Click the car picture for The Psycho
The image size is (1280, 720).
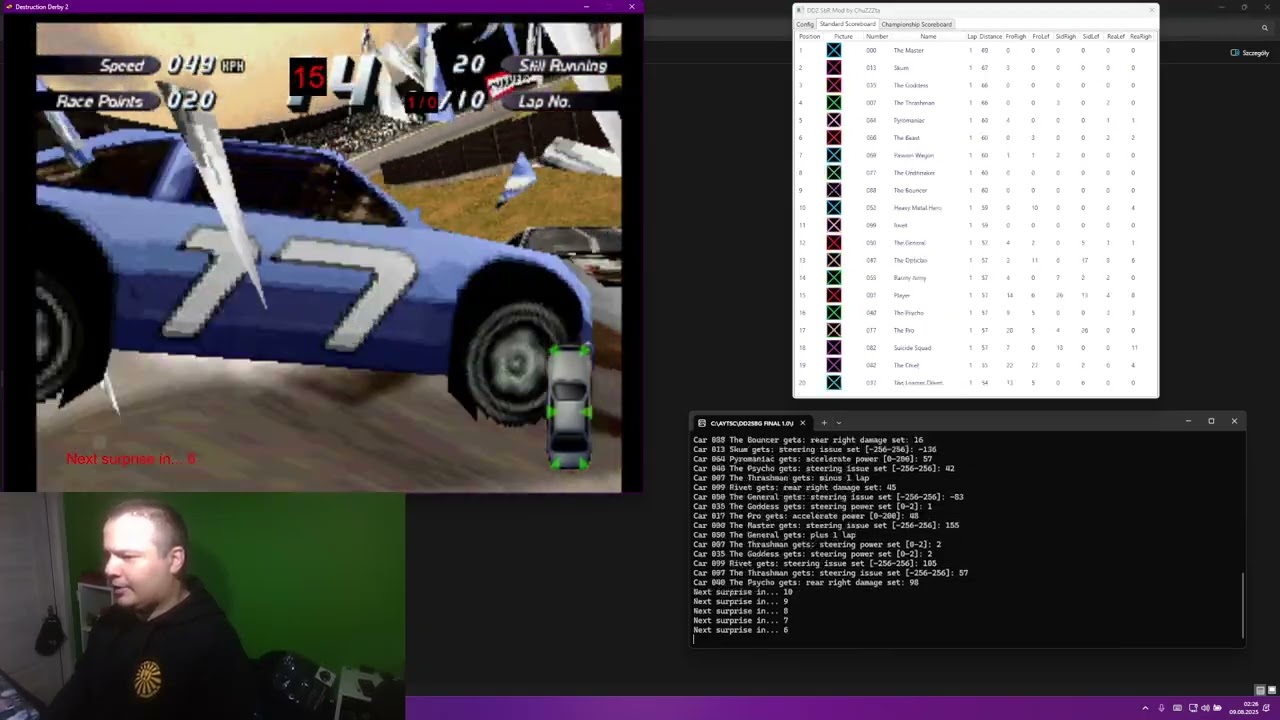(x=834, y=313)
